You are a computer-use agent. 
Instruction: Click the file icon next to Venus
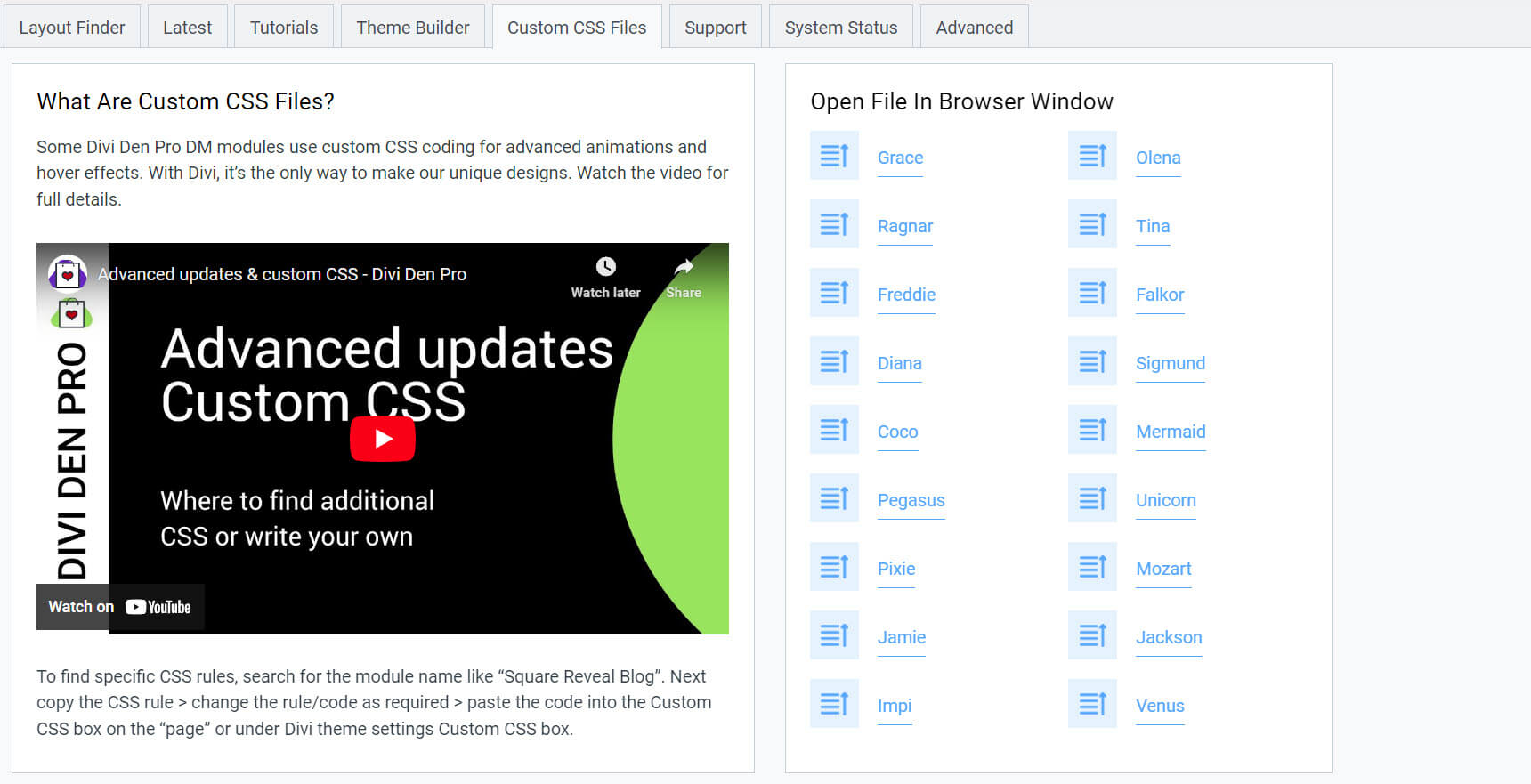(1092, 704)
